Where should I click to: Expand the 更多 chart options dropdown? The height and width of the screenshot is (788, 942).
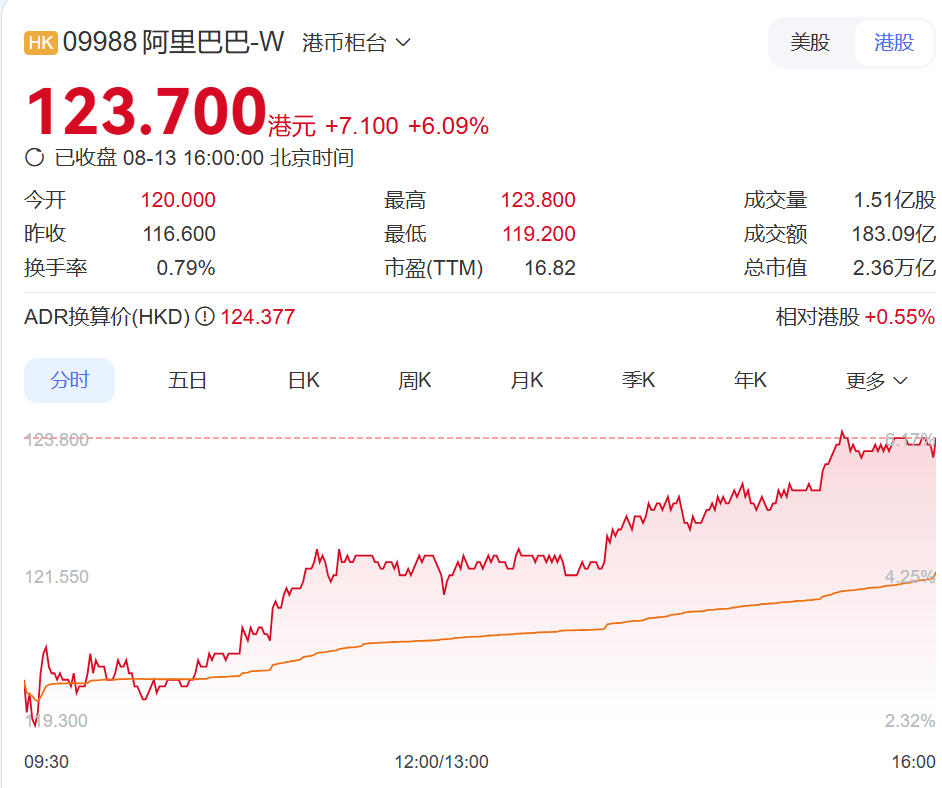[874, 380]
